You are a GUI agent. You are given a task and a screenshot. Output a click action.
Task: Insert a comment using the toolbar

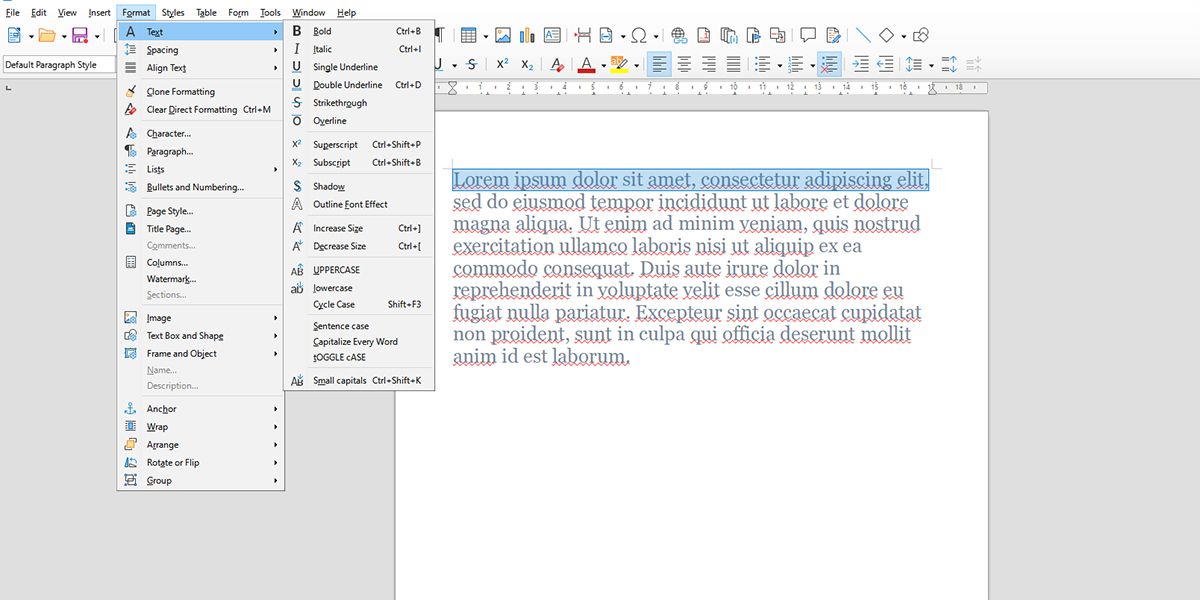(x=806, y=33)
